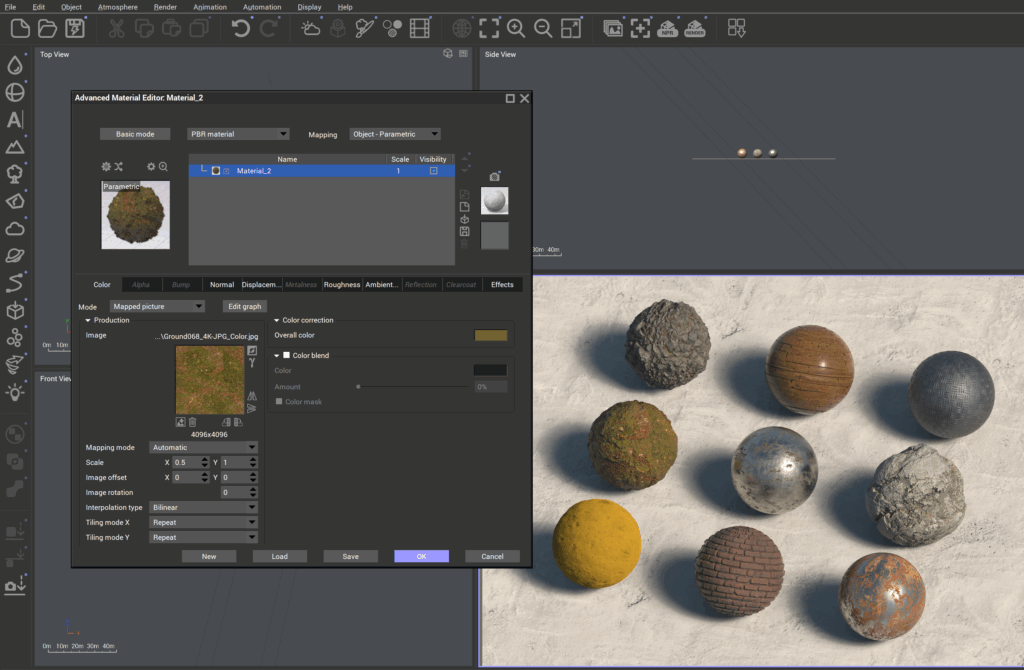Open the Interpolation type Bilinear dropdown

click(x=203, y=507)
